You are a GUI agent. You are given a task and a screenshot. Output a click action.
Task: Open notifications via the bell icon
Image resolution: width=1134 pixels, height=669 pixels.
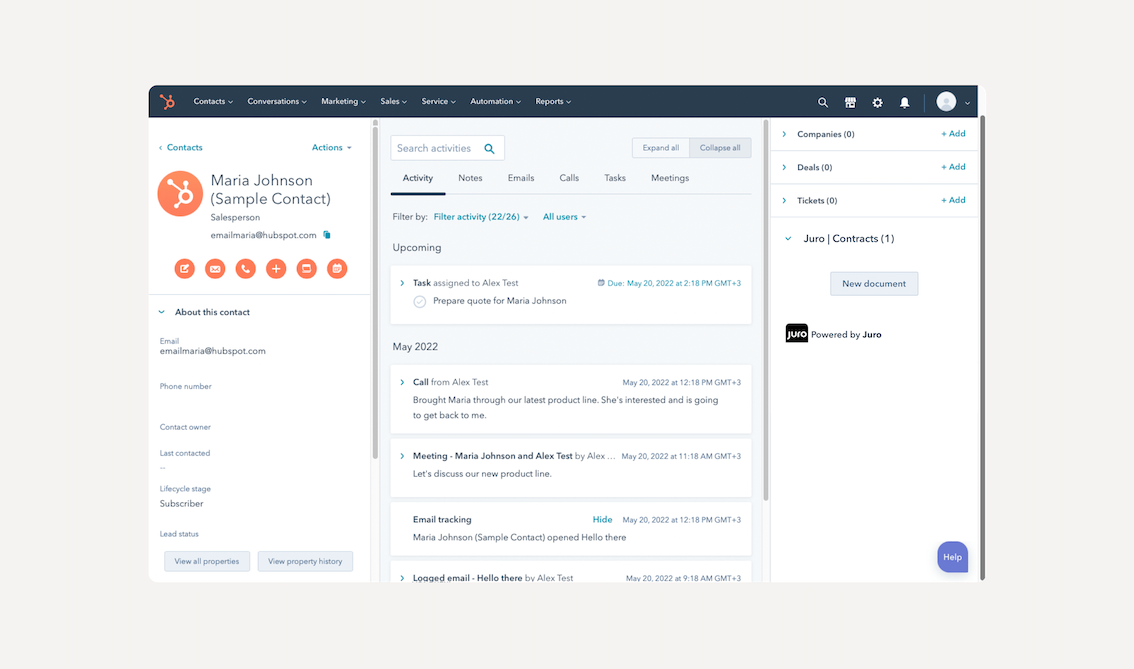click(x=904, y=101)
